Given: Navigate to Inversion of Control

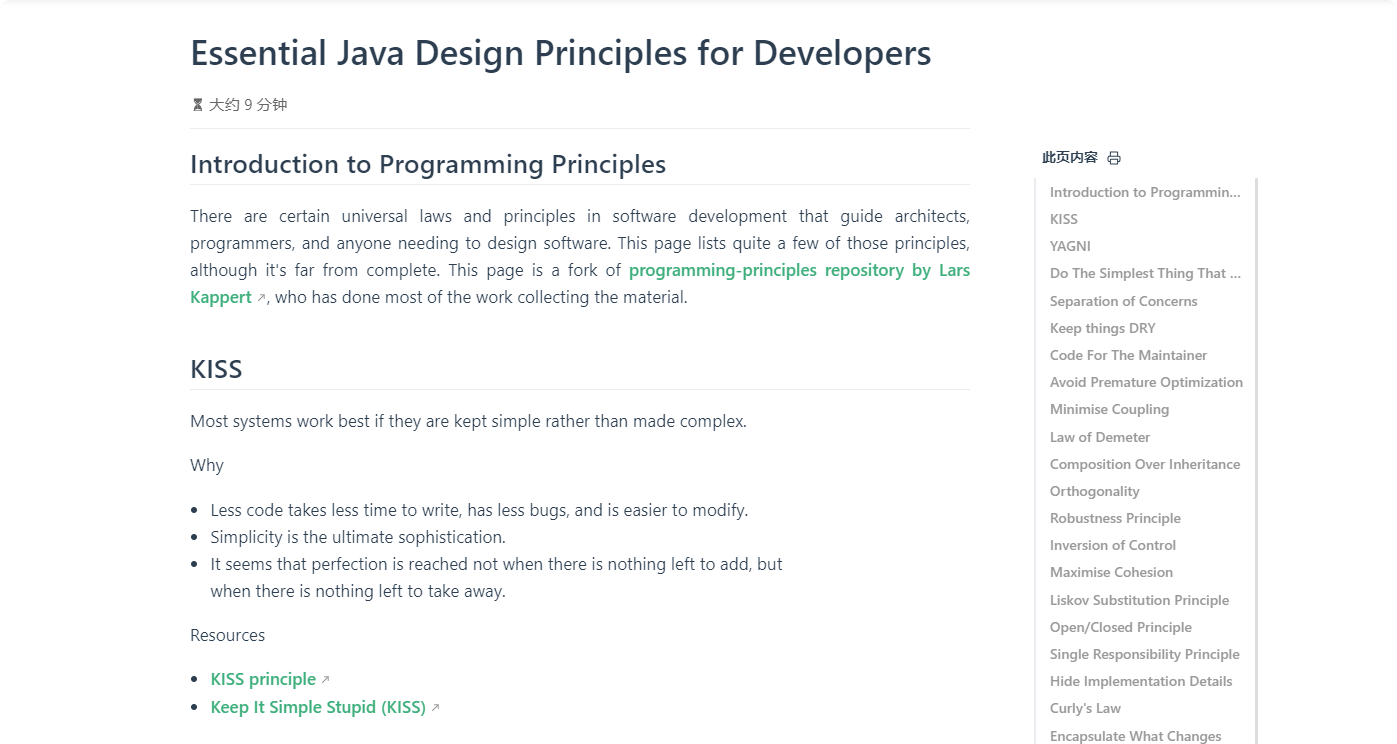Looking at the screenshot, I should (1113, 545).
